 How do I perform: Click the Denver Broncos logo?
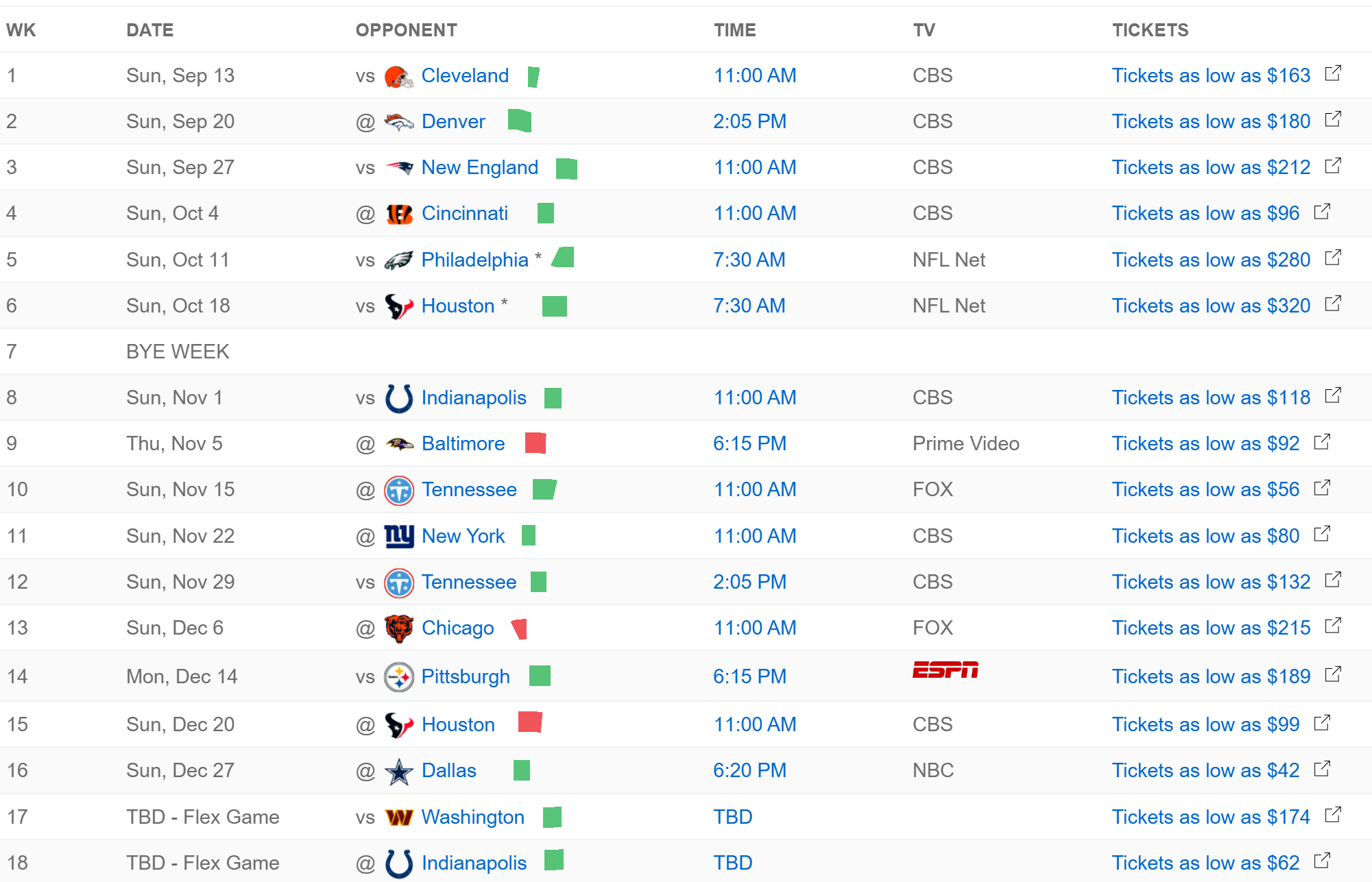tap(398, 122)
